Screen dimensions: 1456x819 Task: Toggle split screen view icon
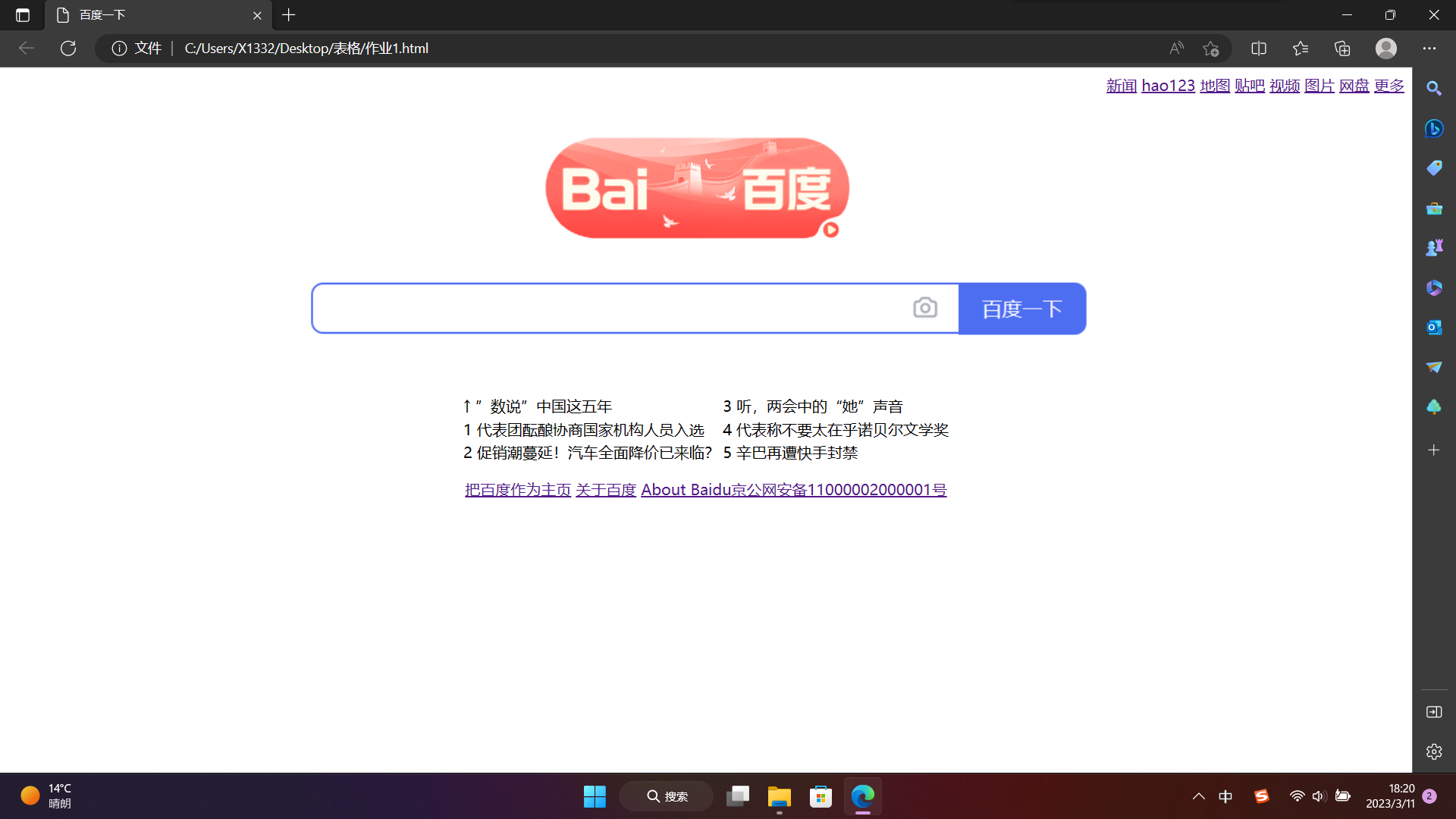point(1259,49)
